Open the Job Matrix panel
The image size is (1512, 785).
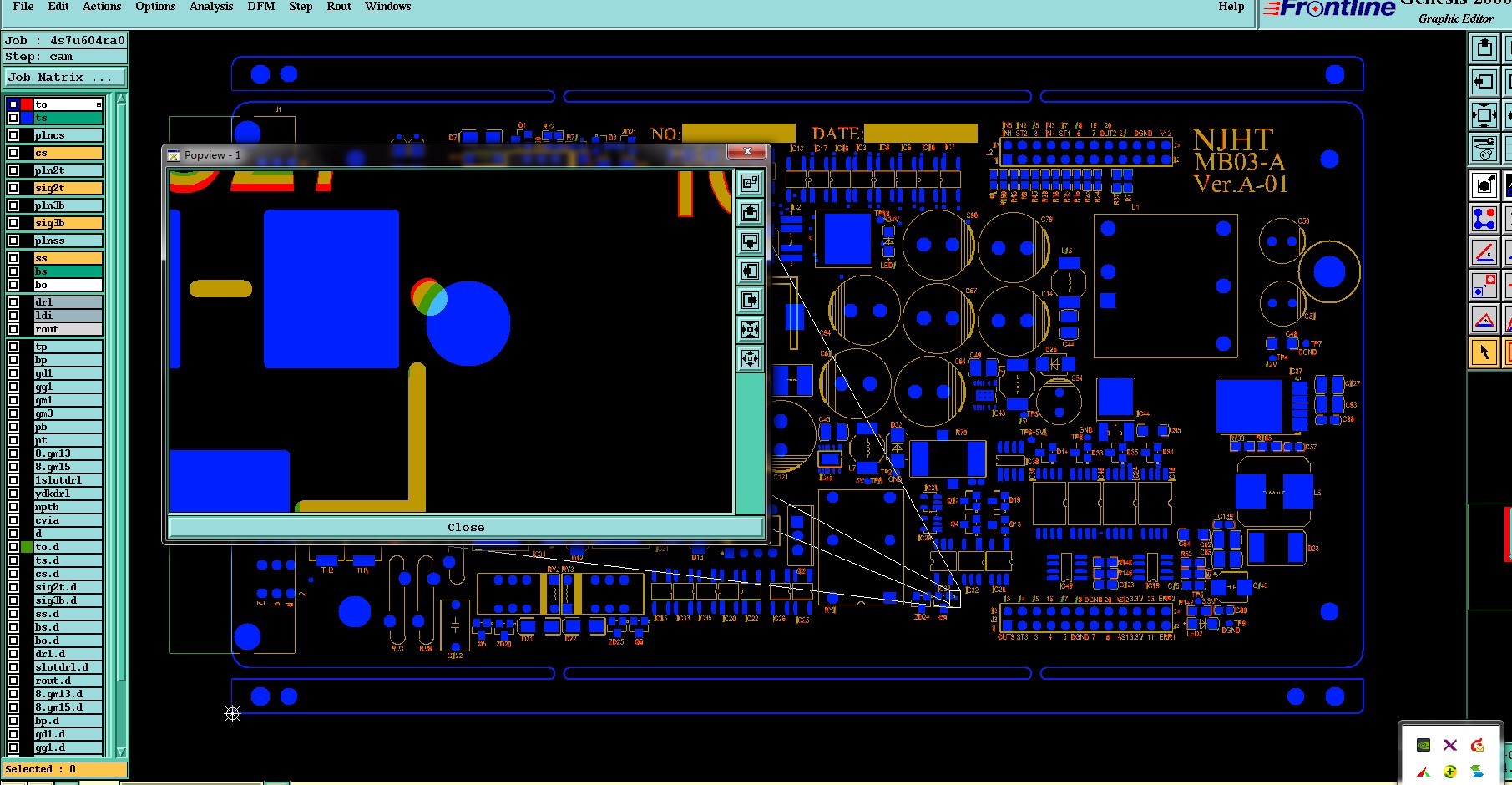pyautogui.click(x=65, y=78)
